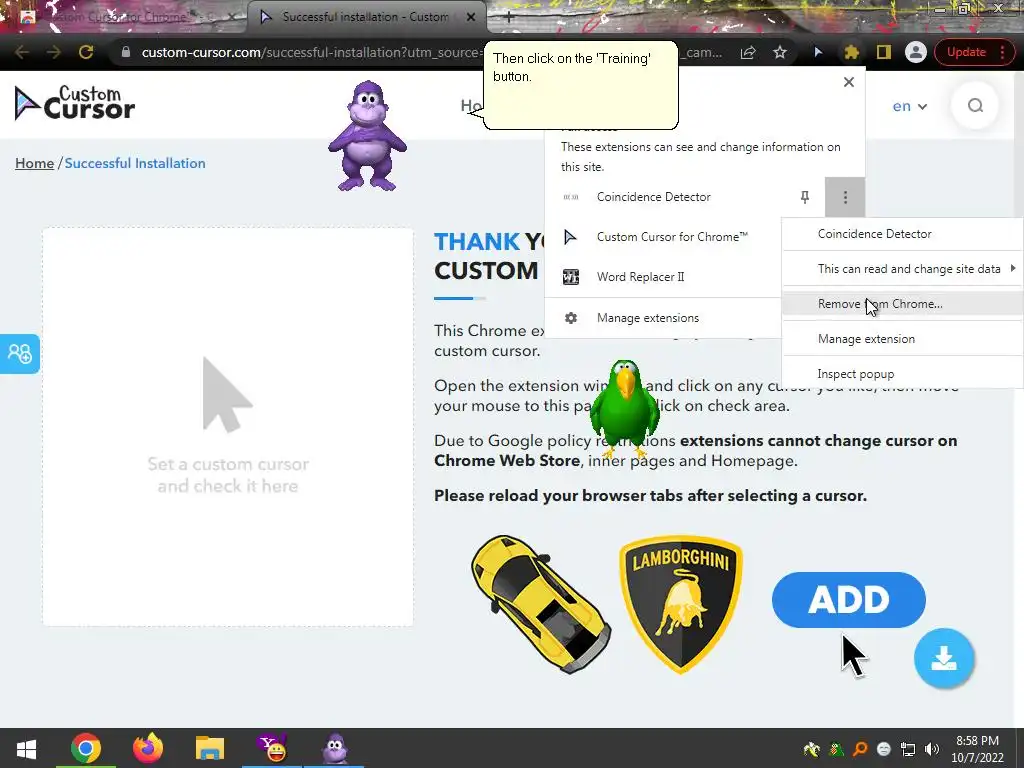The height and width of the screenshot is (768, 1024).
Task: Open Yahoo Messenger taskbar icon
Action: coord(272,748)
